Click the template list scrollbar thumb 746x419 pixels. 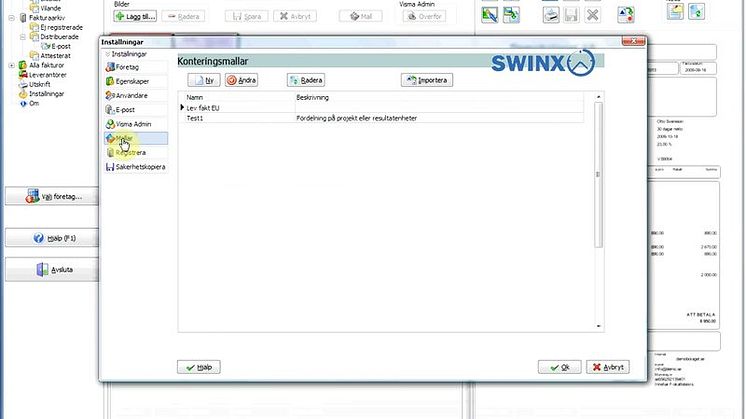[599, 175]
